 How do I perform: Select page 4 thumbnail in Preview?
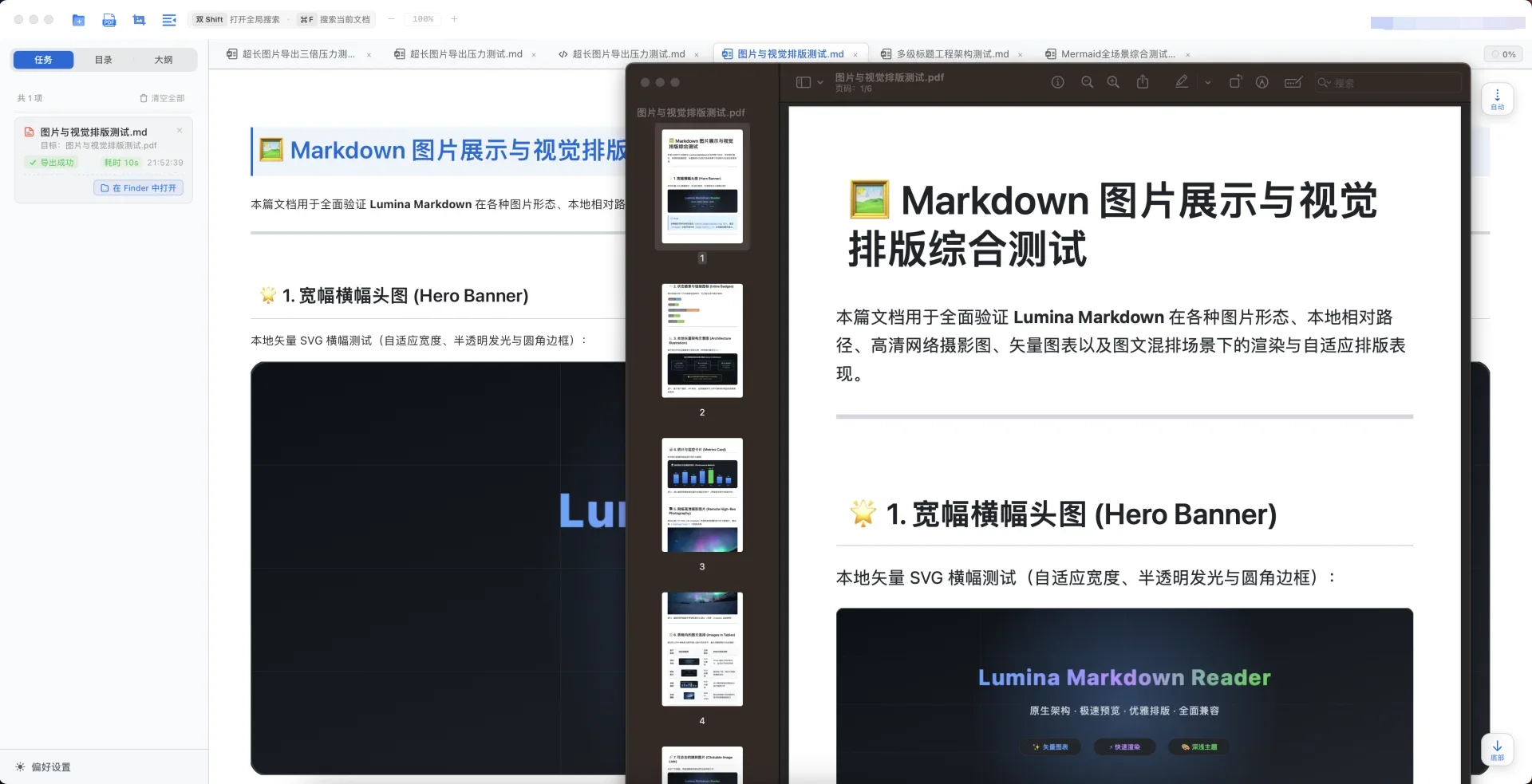pyautogui.click(x=702, y=648)
